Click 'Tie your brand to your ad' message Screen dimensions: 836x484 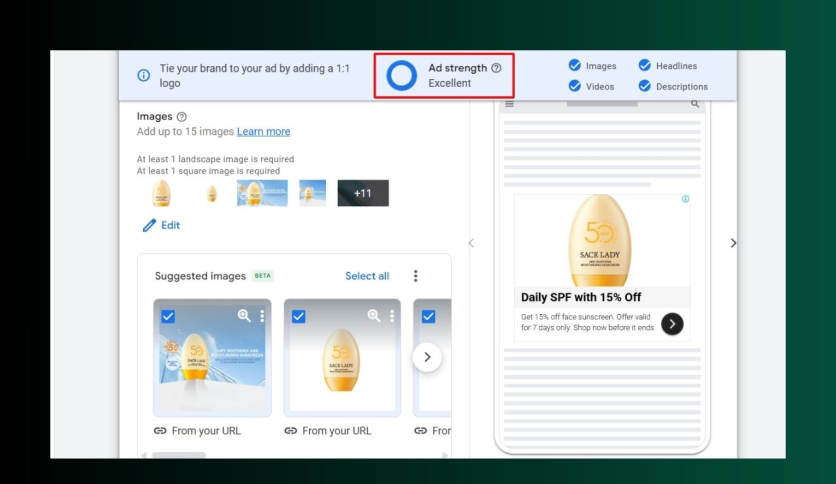[254, 75]
